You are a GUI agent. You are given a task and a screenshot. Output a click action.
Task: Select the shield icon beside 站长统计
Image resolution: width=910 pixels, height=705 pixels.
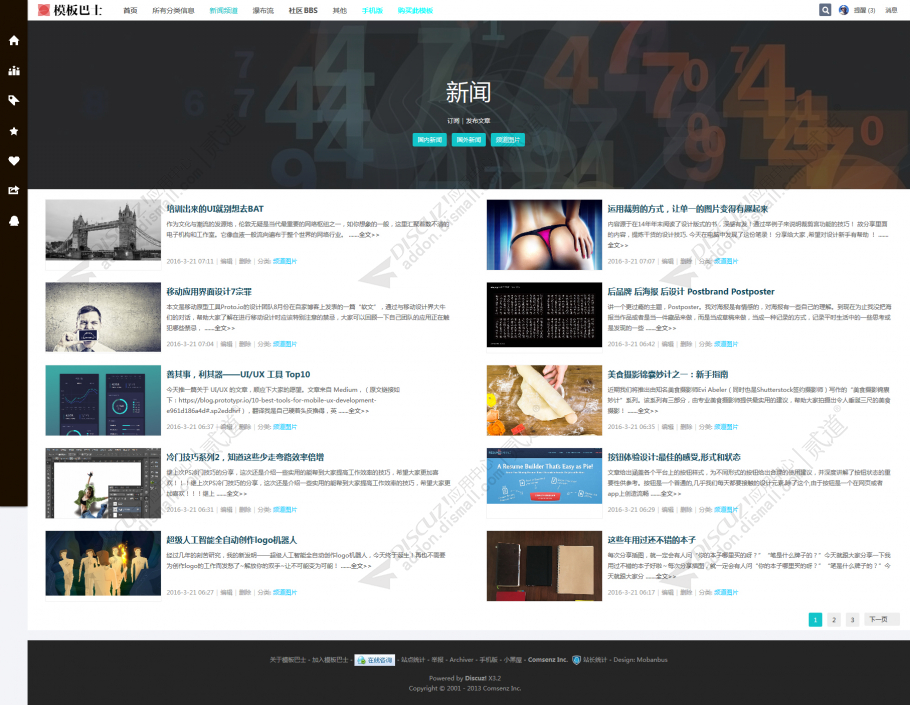click(x=576, y=660)
